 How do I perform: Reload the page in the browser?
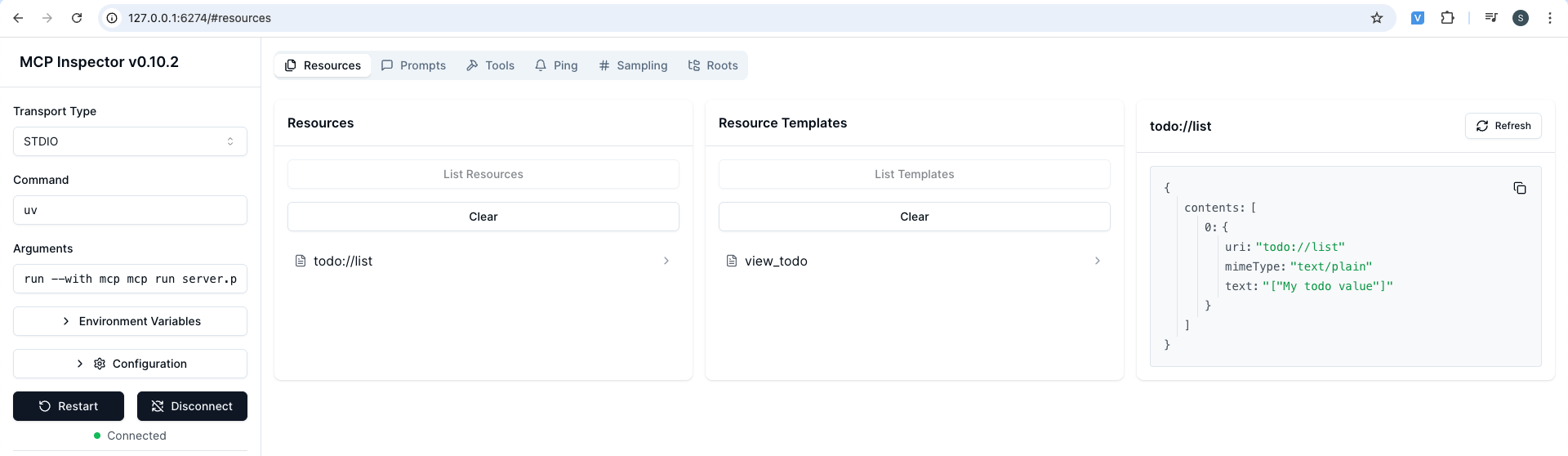pos(77,18)
